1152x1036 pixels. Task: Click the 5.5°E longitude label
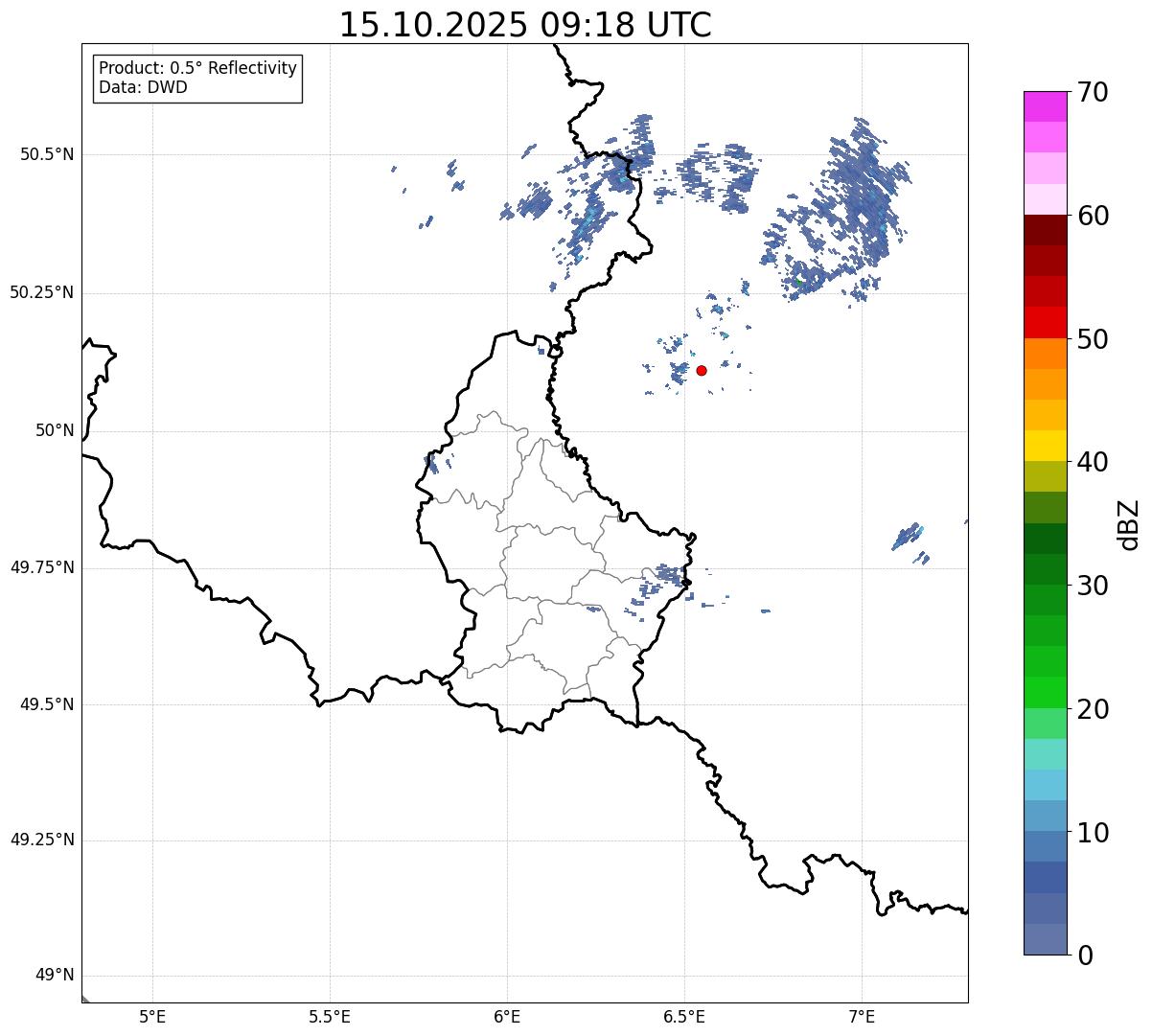(x=330, y=1017)
